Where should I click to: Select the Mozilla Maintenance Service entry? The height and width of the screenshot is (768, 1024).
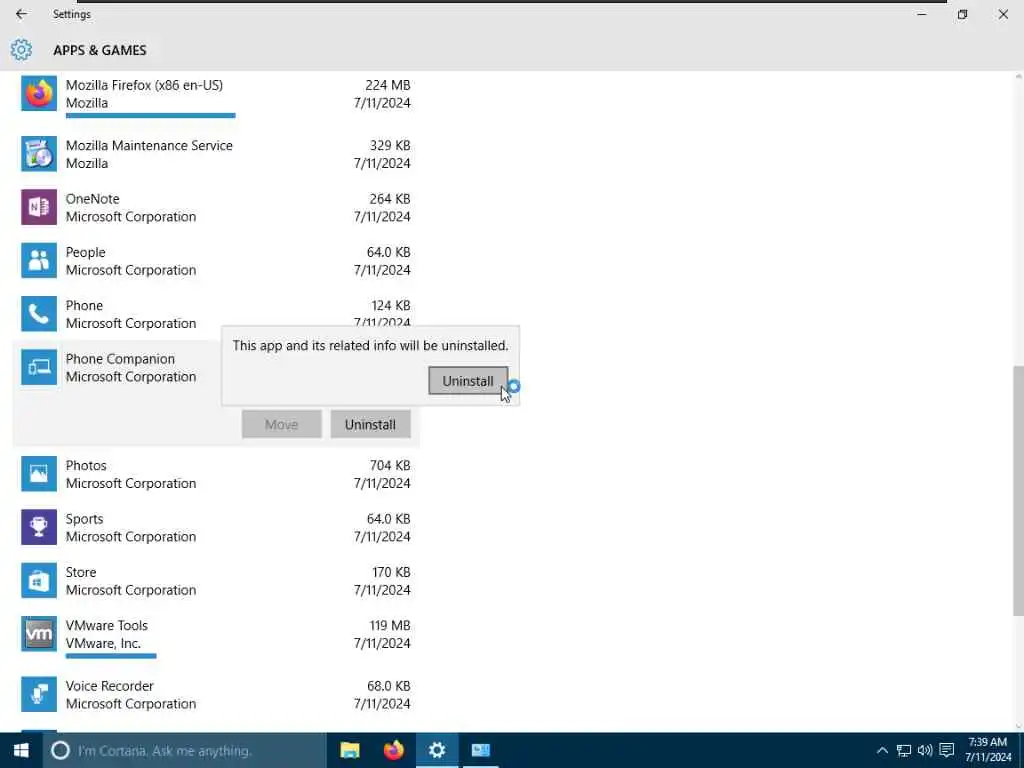(216, 154)
